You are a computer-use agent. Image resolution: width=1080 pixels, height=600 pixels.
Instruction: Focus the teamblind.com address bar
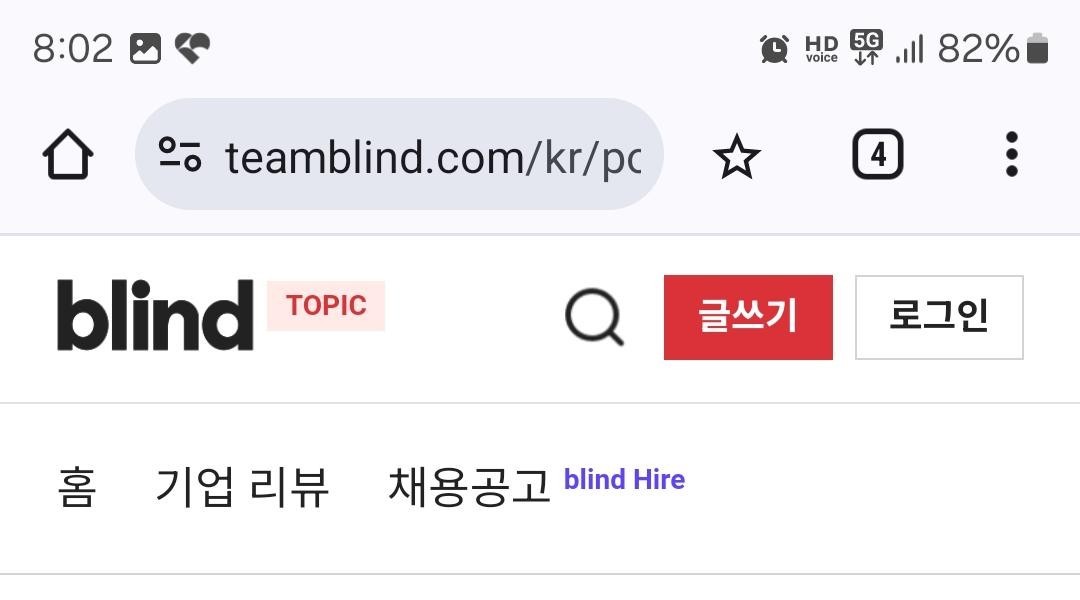[430, 157]
